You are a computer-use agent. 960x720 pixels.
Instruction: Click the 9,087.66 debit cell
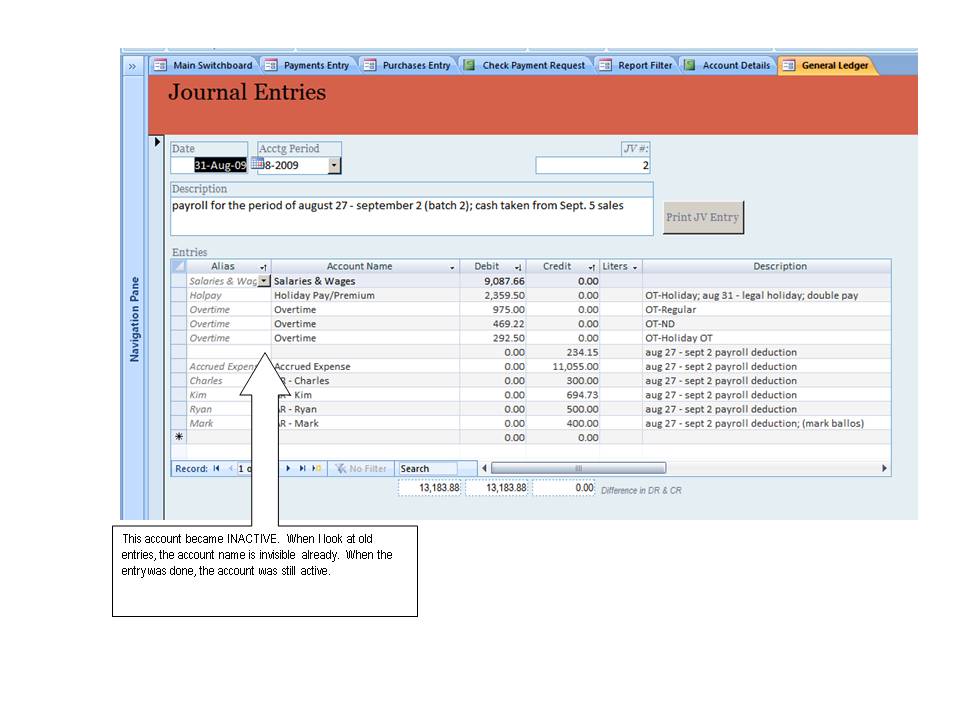(493, 281)
